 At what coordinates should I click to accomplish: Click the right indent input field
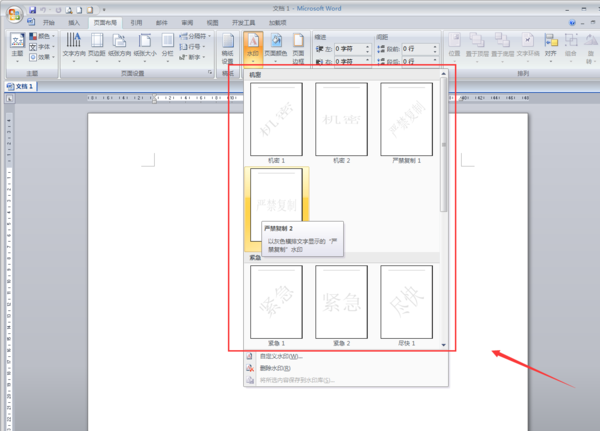click(349, 61)
